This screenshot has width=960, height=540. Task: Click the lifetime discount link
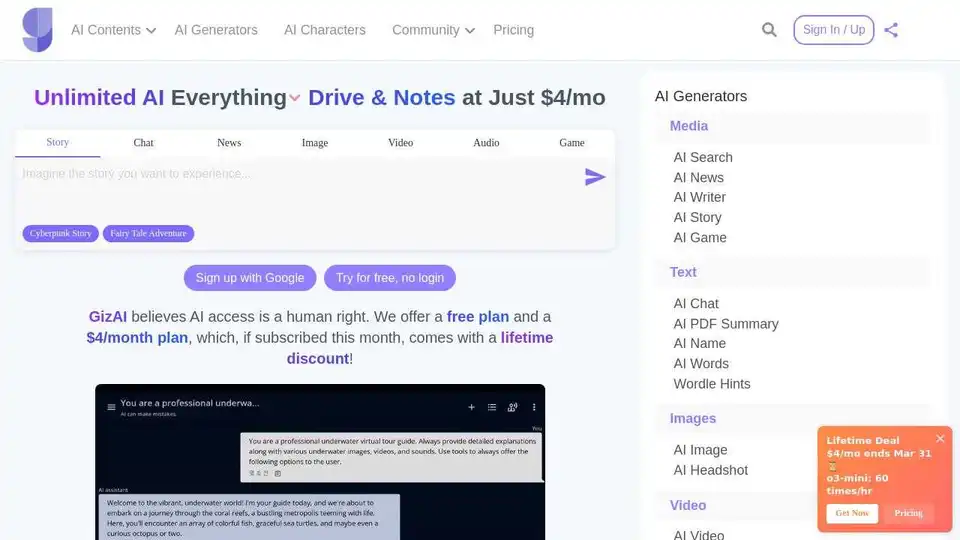point(420,348)
